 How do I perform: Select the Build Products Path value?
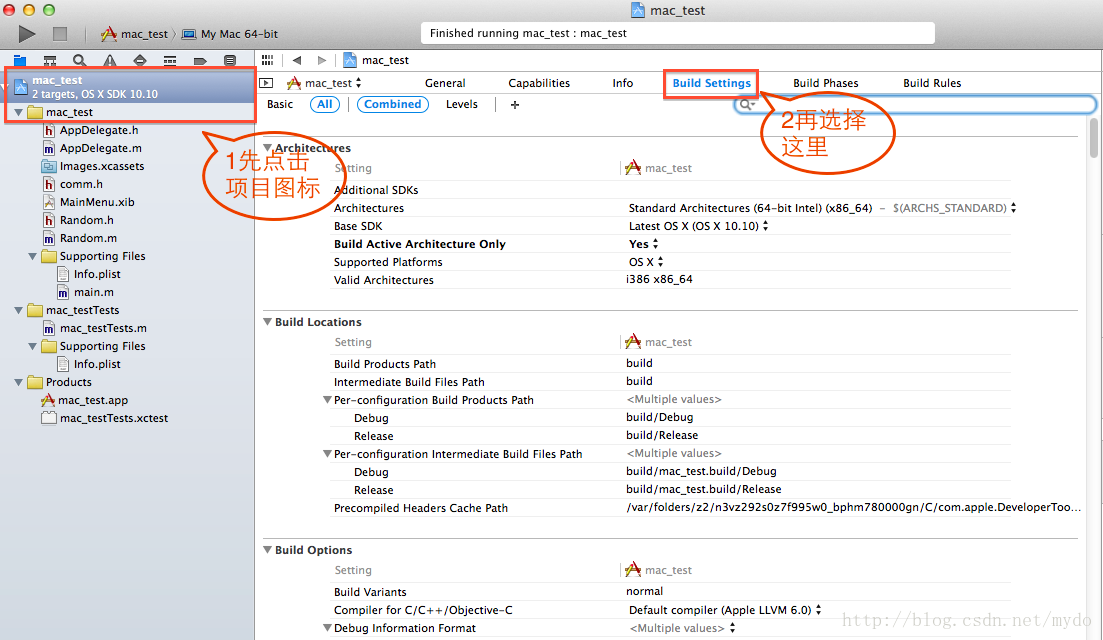[x=639, y=363]
